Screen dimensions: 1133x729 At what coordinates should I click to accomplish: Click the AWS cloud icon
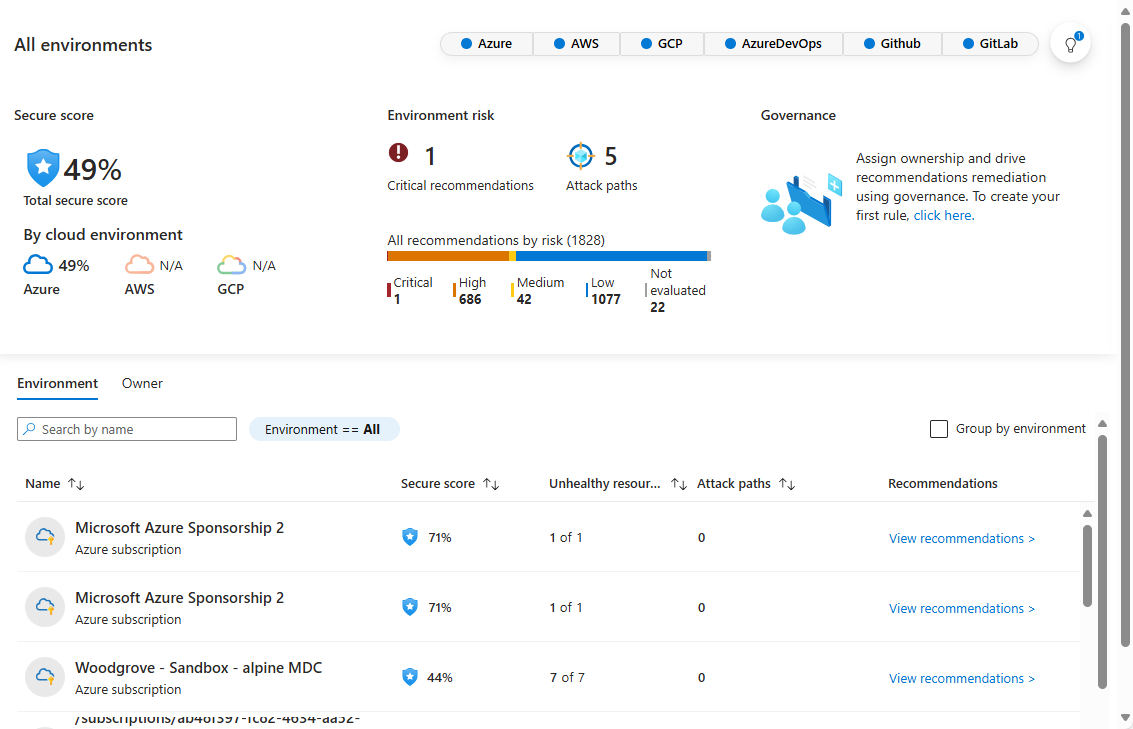(139, 265)
